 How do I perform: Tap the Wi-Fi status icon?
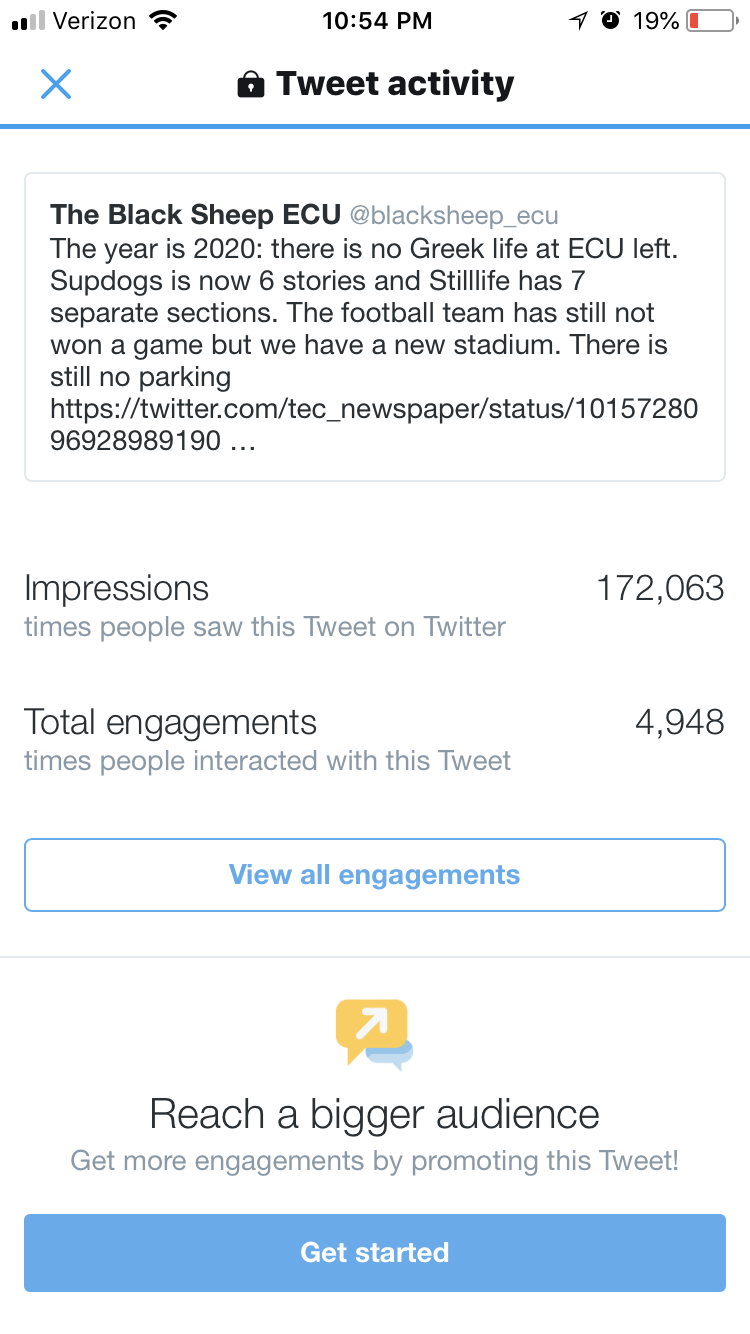coord(161,20)
